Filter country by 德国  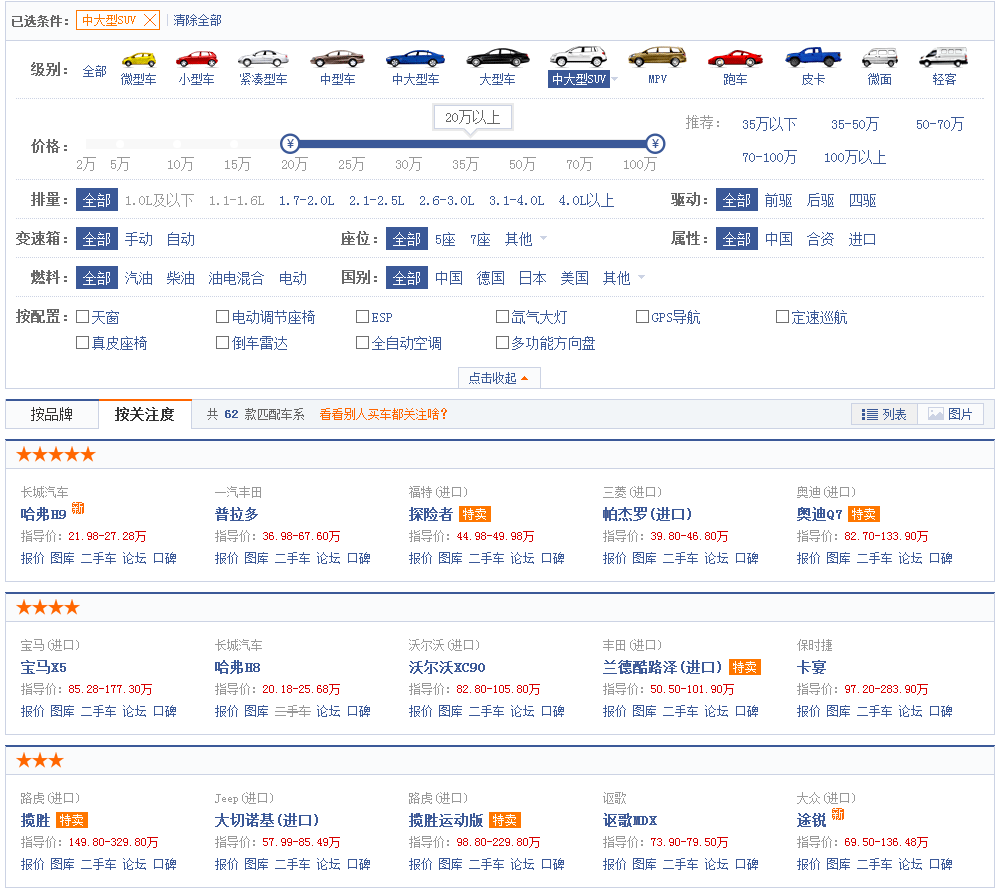point(490,278)
